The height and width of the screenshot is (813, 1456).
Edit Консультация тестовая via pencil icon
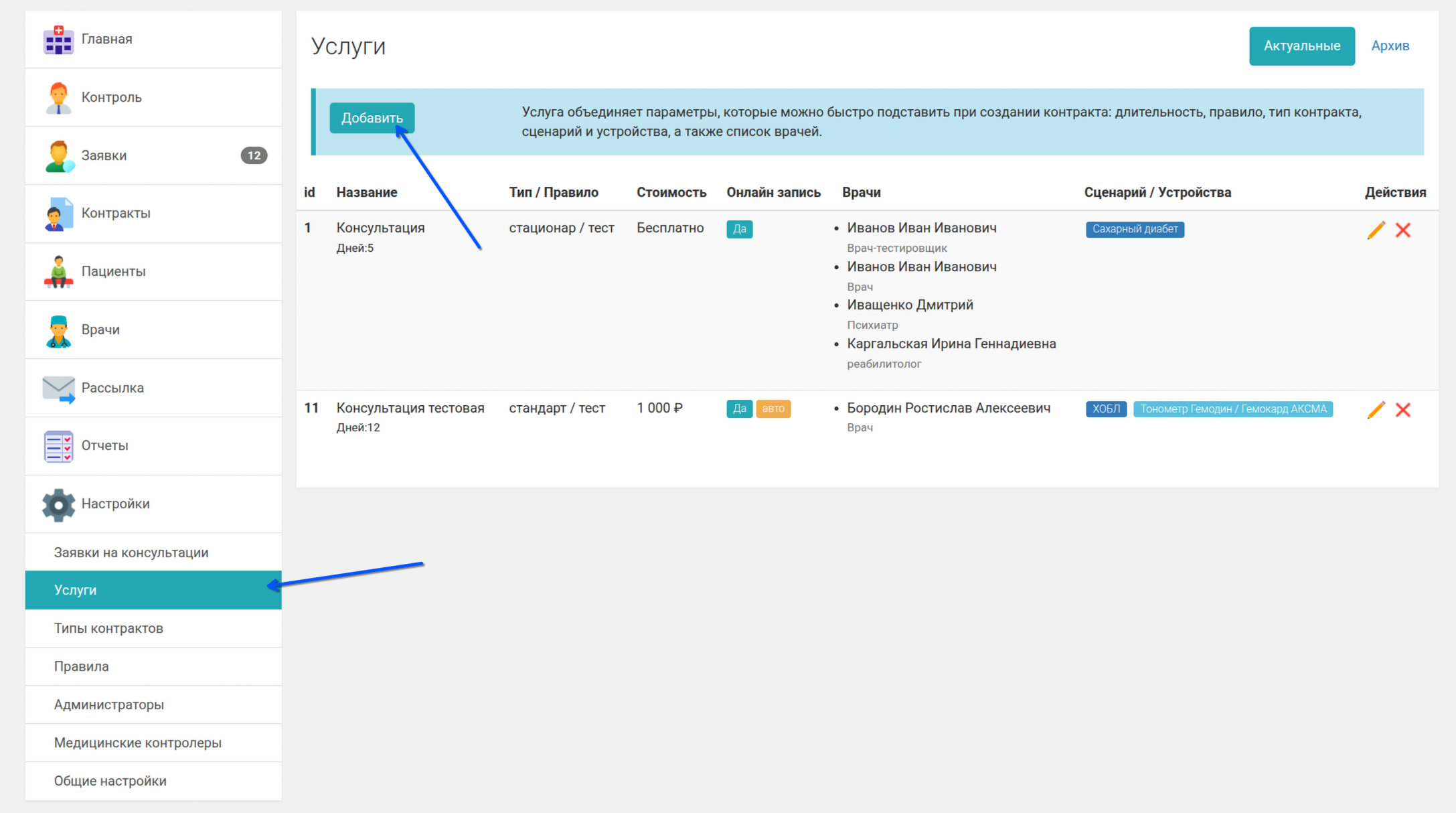pyautogui.click(x=1376, y=410)
